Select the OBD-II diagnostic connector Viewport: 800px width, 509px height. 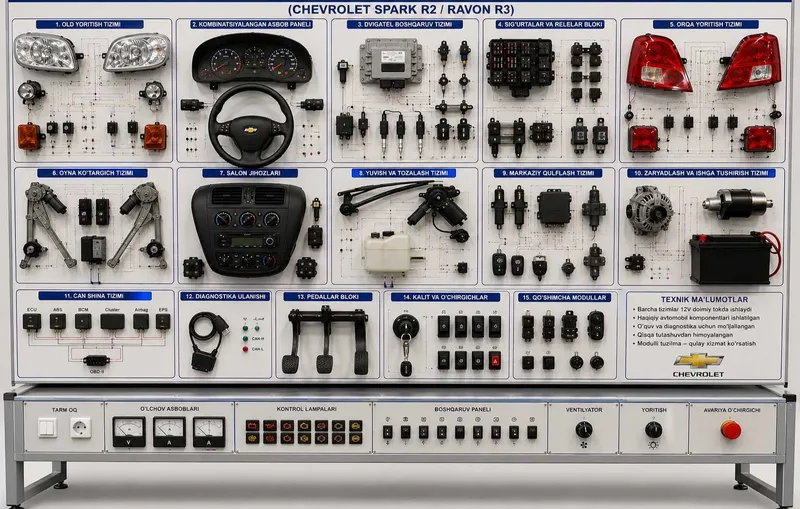click(x=96, y=361)
